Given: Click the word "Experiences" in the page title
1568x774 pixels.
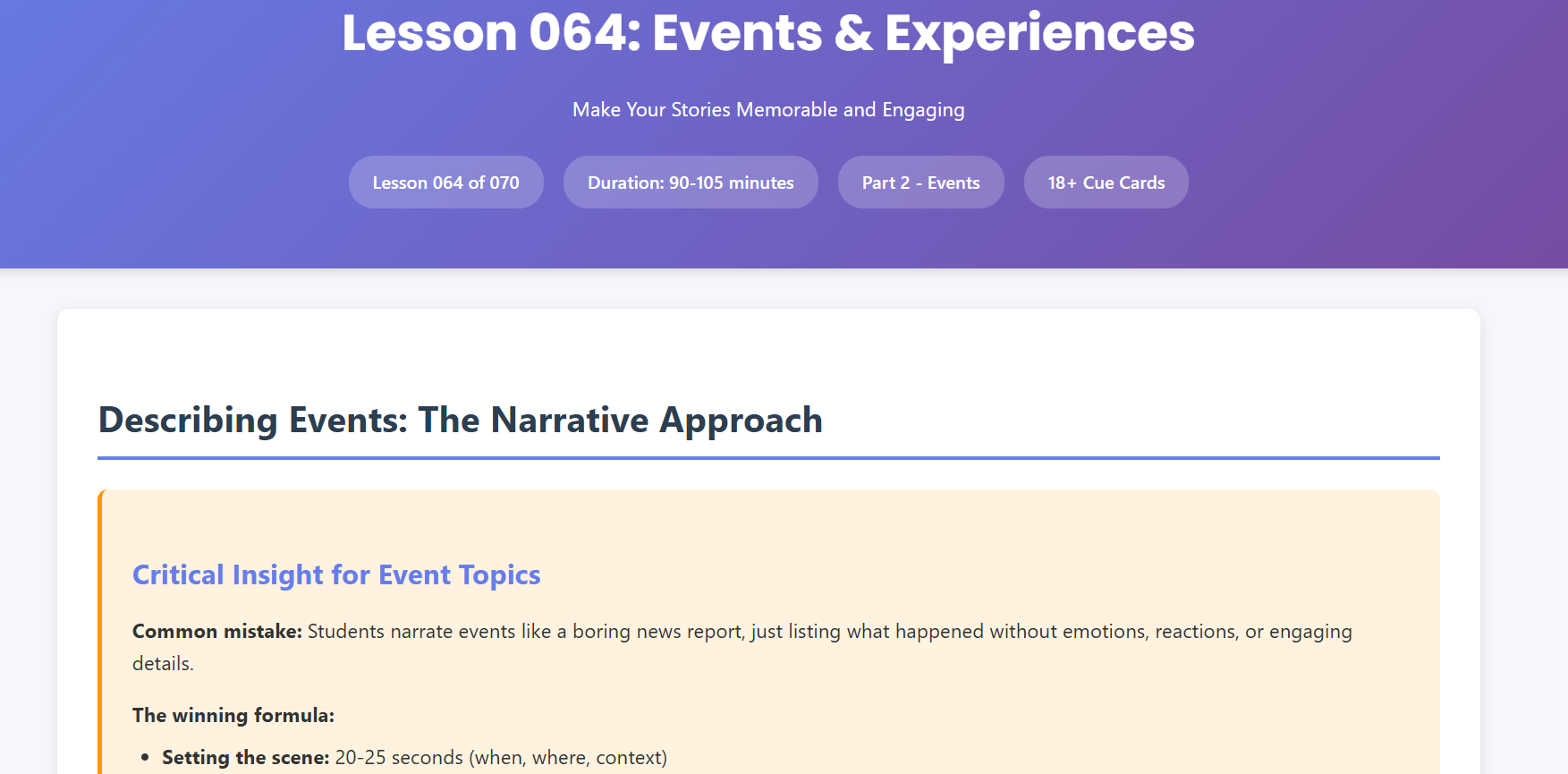Looking at the screenshot, I should 1039,34.
